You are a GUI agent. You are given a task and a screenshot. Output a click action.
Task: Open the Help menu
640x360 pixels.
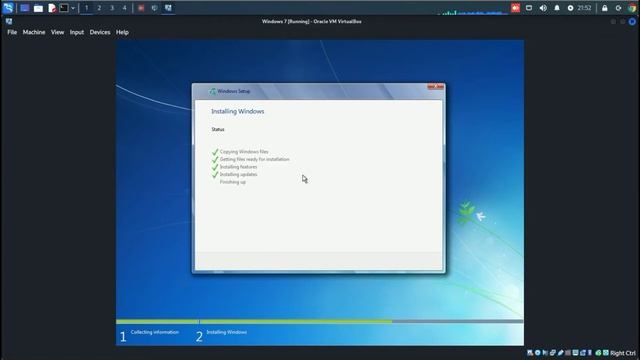122,32
